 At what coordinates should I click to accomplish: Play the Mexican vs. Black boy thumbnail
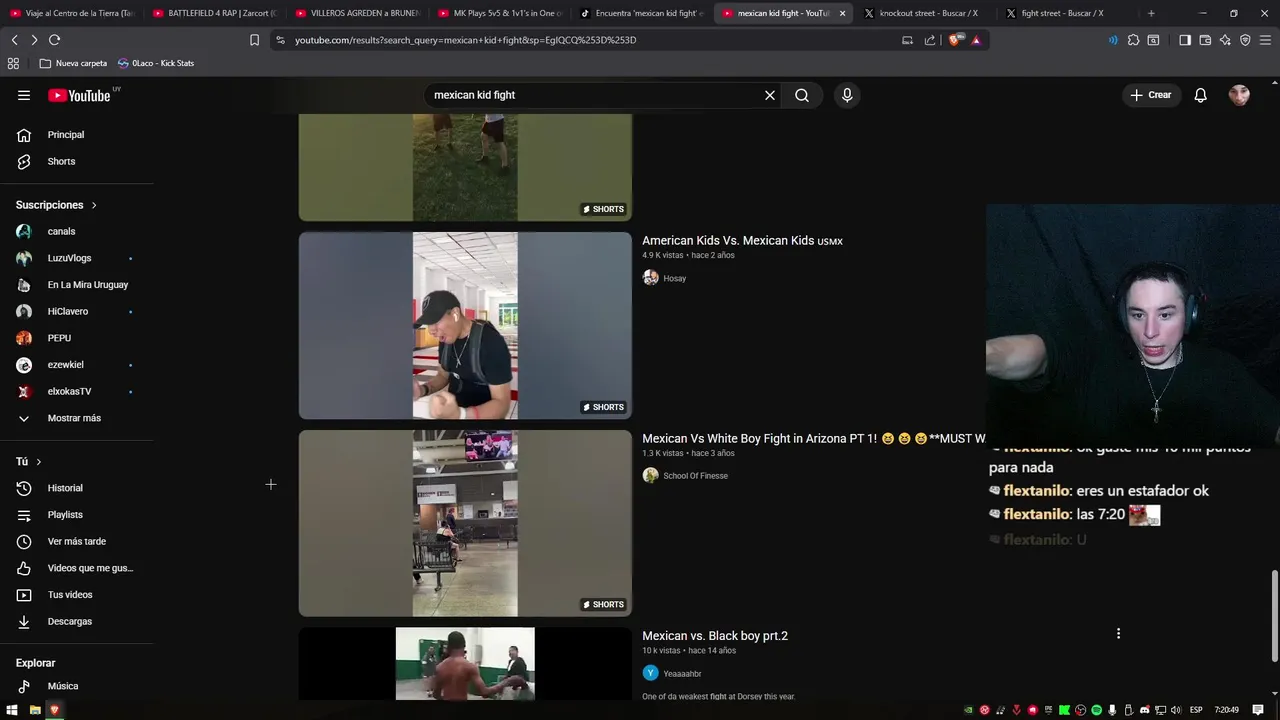click(x=465, y=664)
